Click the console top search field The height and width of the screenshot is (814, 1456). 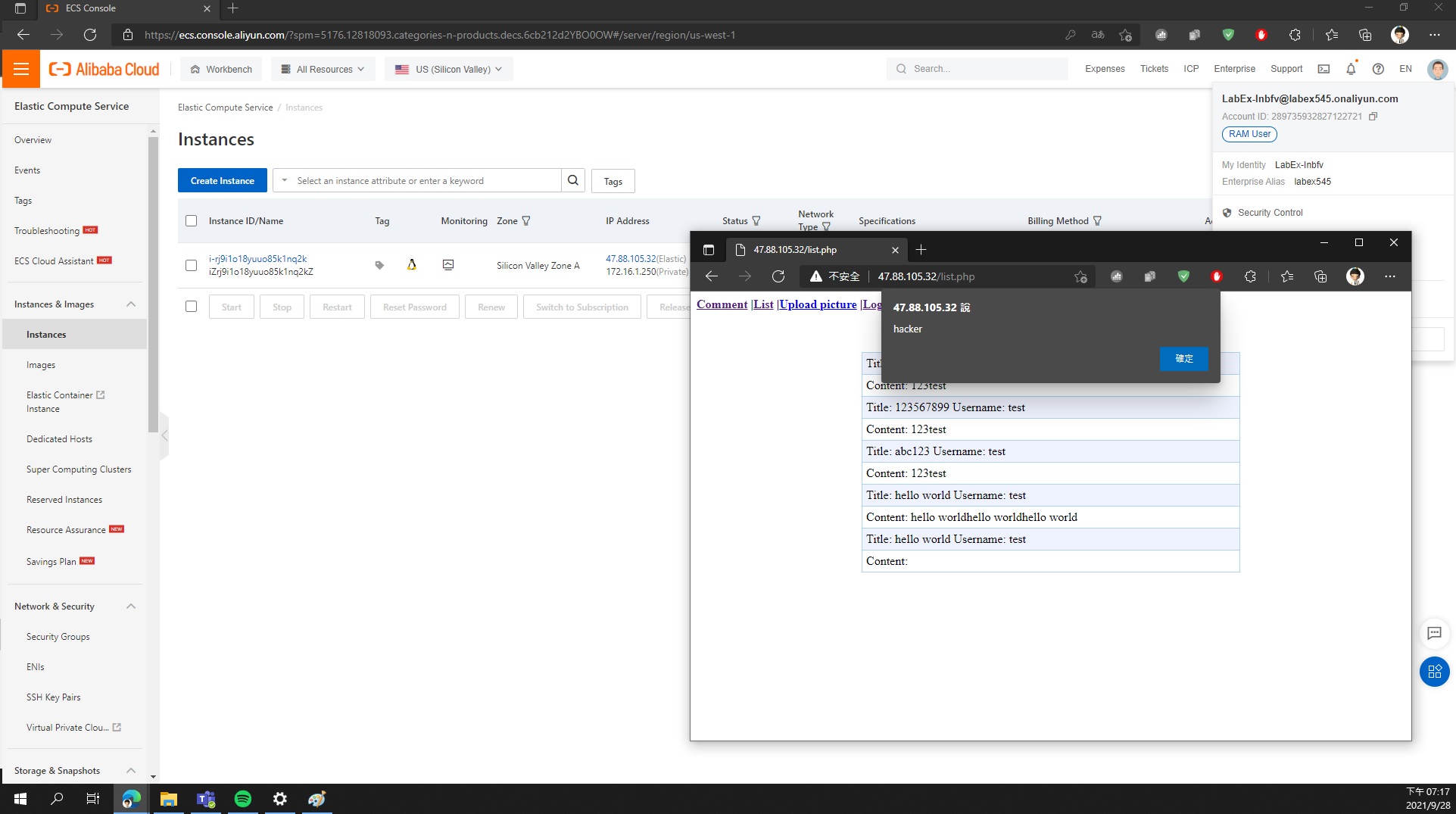(x=977, y=69)
